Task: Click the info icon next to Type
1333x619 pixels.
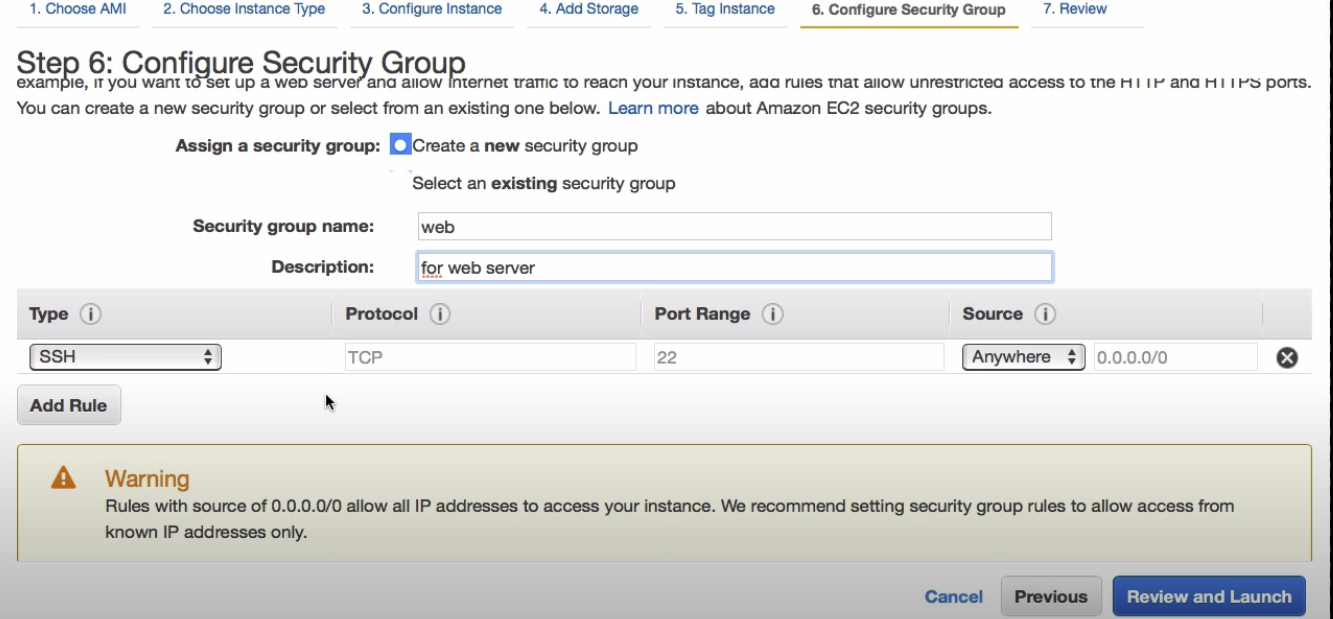Action: [x=90, y=314]
